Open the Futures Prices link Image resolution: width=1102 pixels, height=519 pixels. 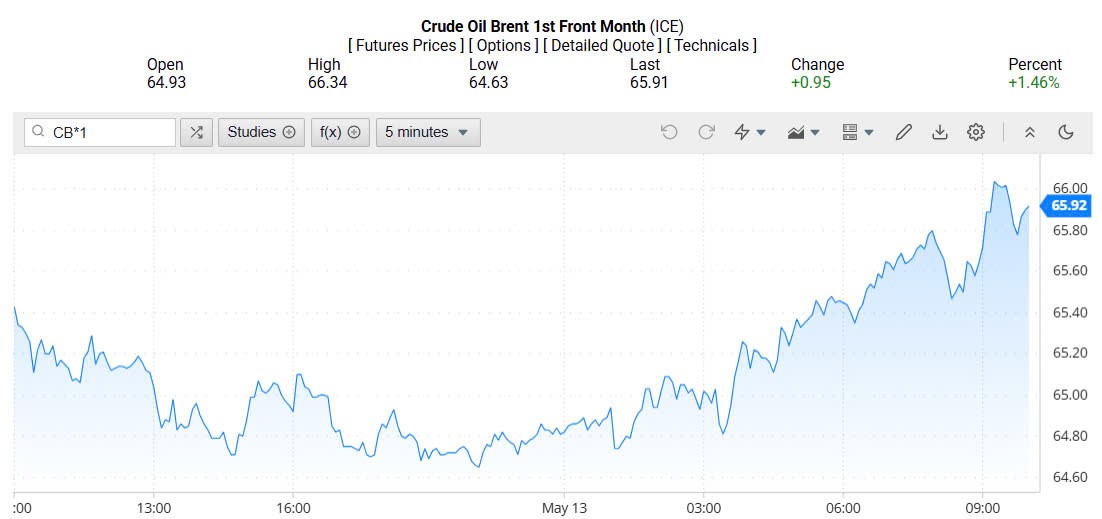406,45
